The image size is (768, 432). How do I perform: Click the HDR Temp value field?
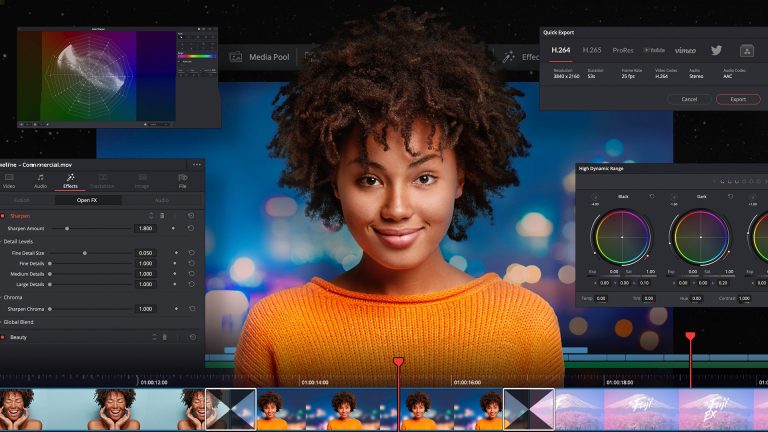click(x=601, y=298)
